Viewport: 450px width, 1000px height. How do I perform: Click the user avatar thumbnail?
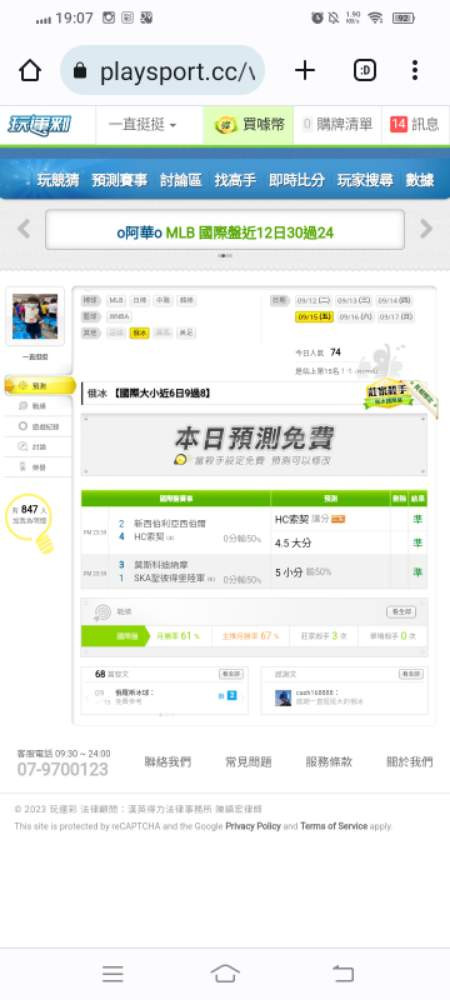[35, 316]
